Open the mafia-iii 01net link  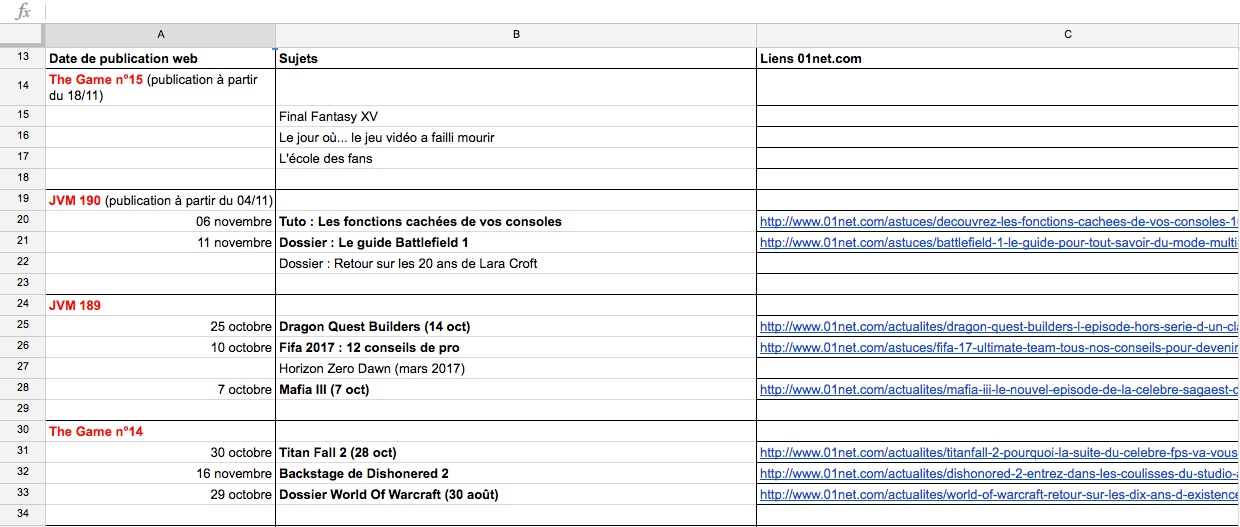[999, 389]
